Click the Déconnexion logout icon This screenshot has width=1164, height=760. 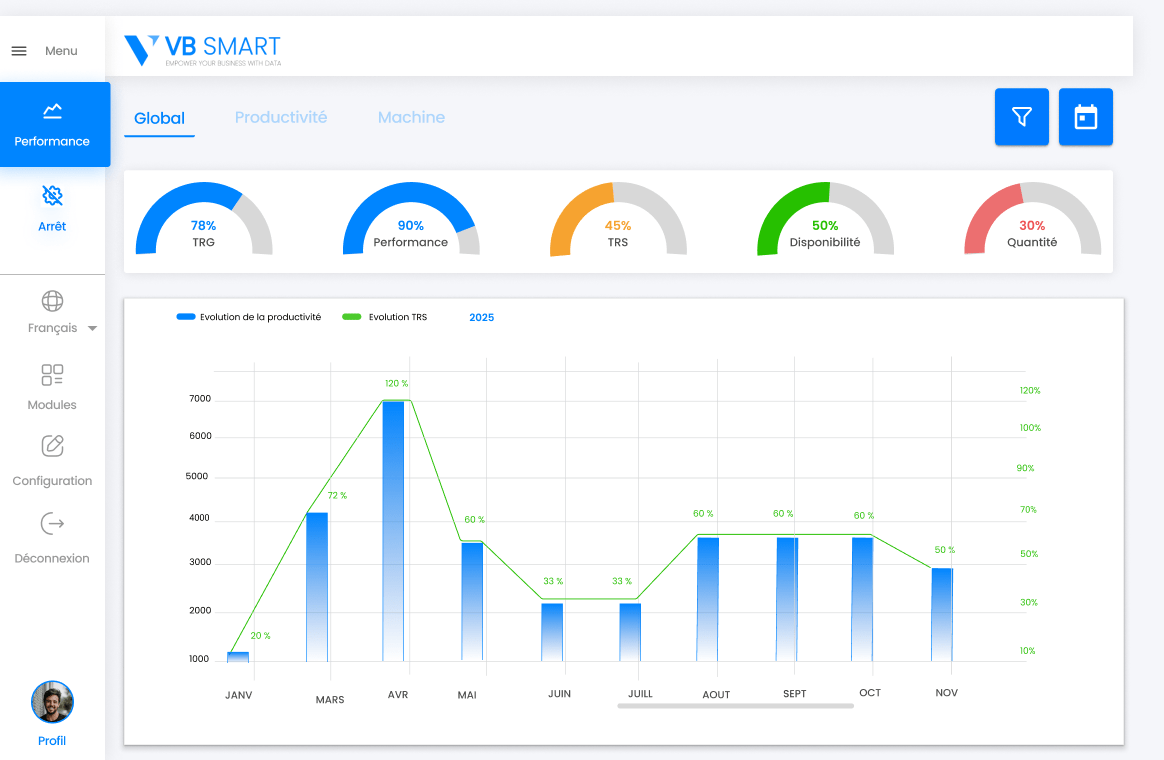[52, 523]
